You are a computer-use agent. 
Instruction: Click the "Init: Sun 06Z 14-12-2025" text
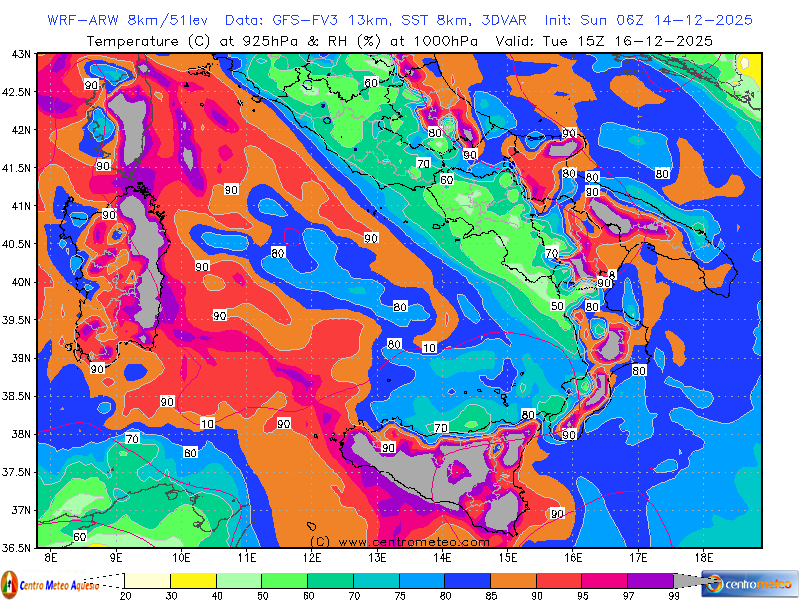(x=649, y=20)
